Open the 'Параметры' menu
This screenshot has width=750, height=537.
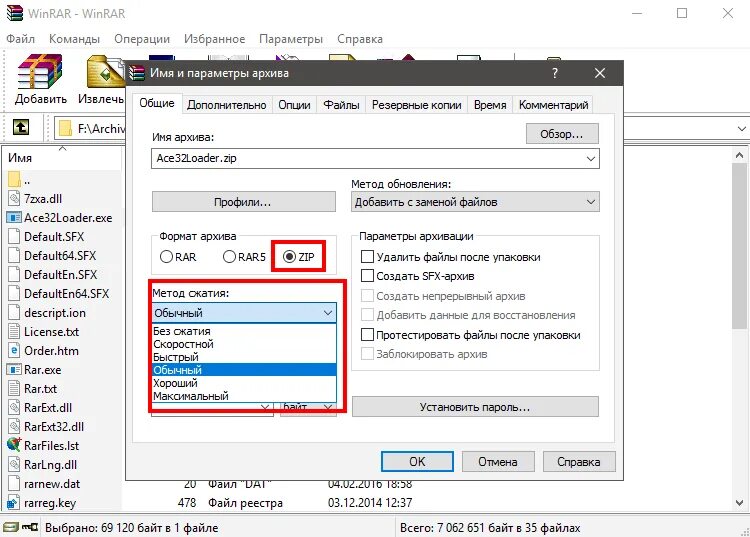(291, 39)
